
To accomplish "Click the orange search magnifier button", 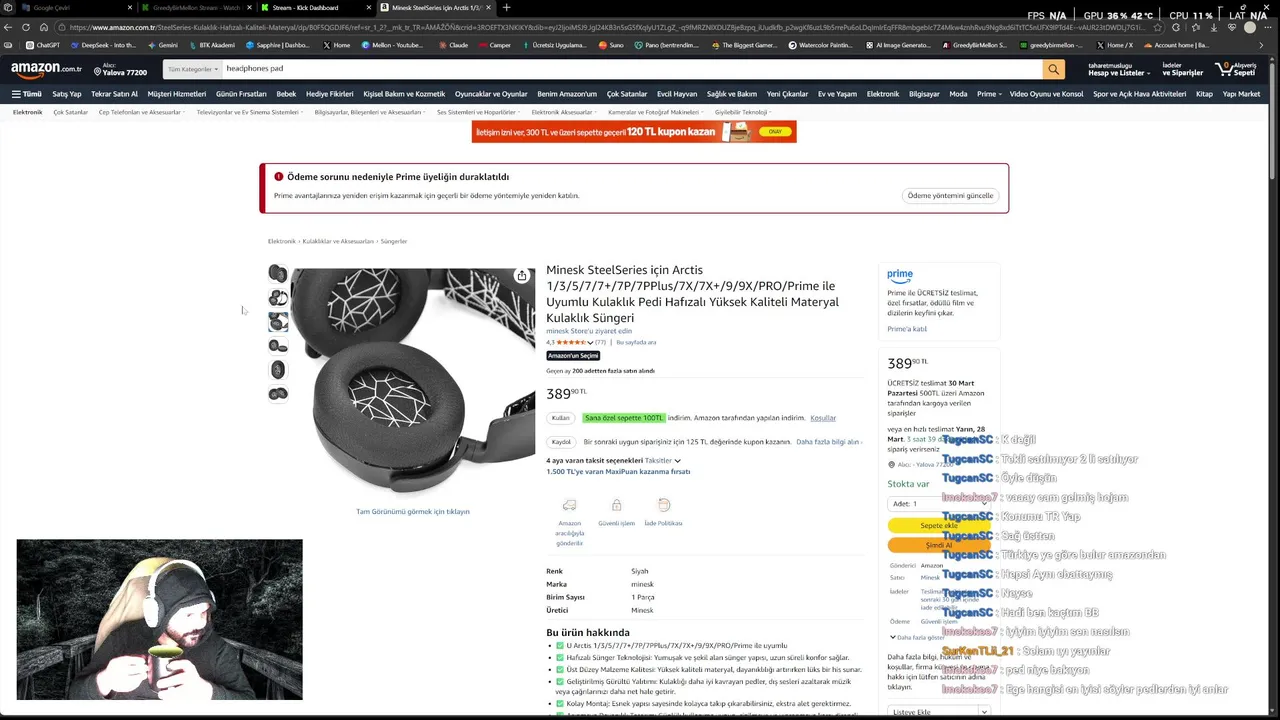I will [1053, 69].
